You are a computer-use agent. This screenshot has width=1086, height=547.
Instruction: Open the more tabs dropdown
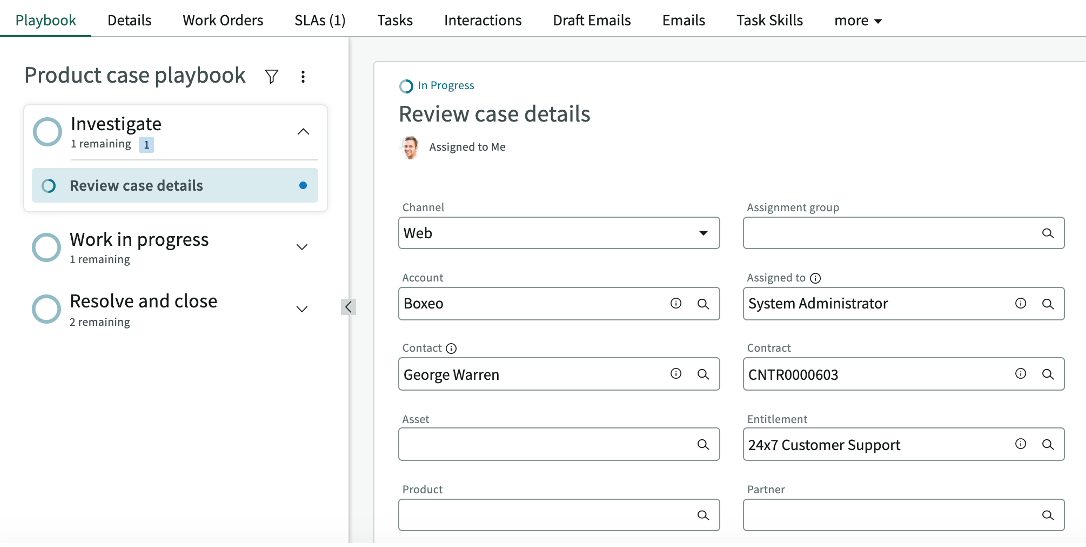[x=858, y=21]
